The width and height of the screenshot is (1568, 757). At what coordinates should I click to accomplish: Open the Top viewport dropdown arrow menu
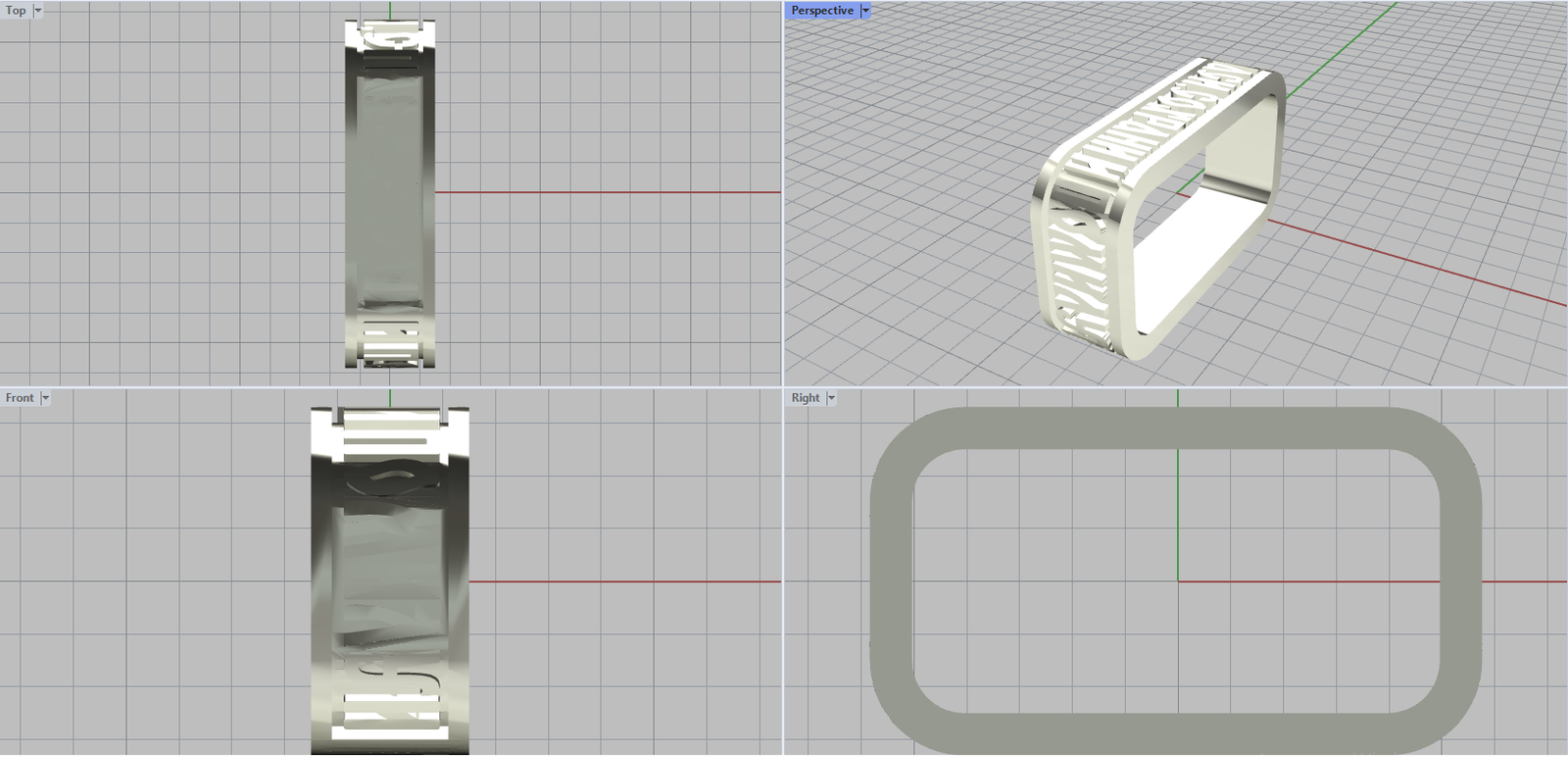[x=38, y=11]
